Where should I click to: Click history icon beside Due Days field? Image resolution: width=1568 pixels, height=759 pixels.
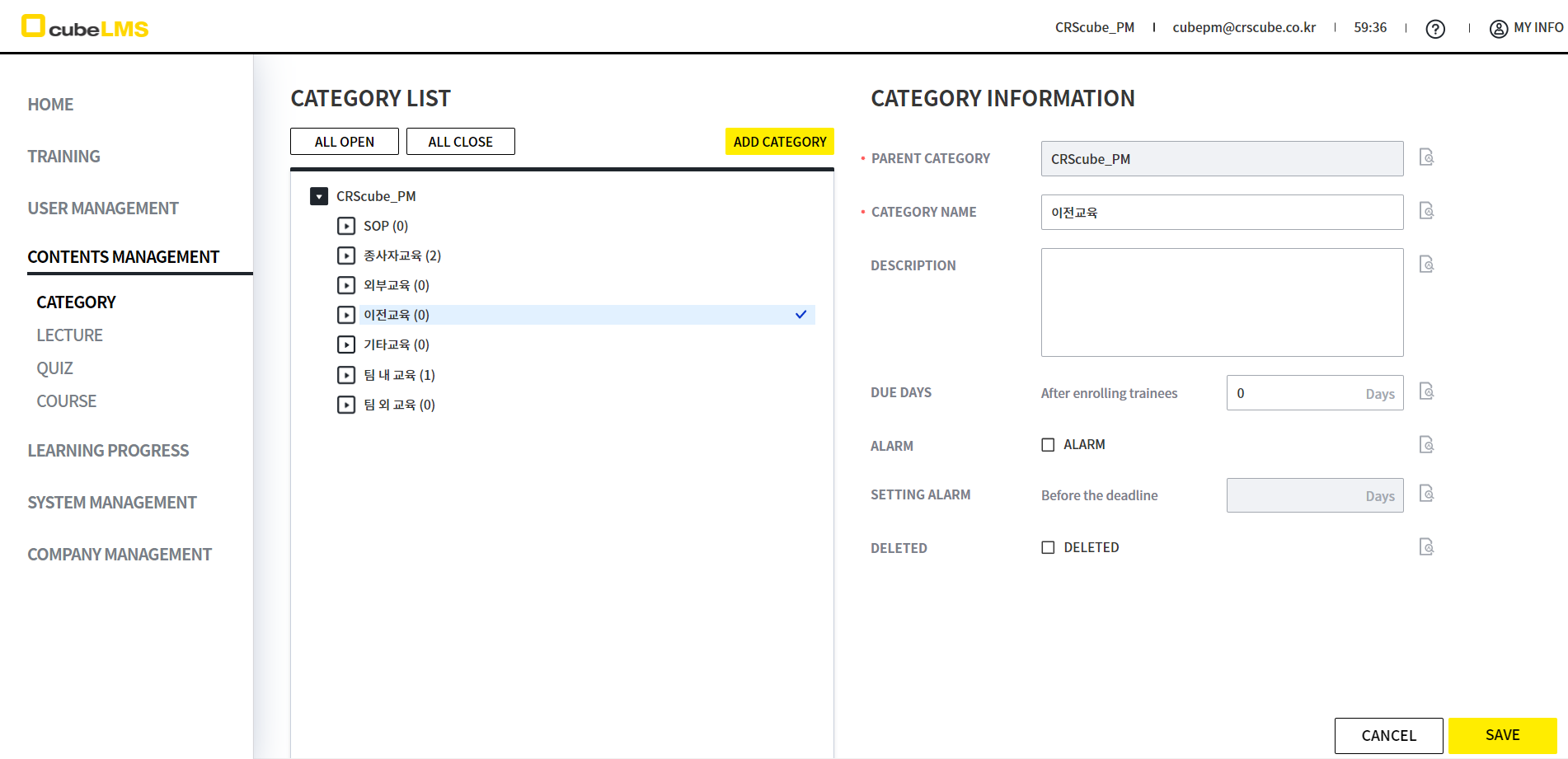(1426, 391)
